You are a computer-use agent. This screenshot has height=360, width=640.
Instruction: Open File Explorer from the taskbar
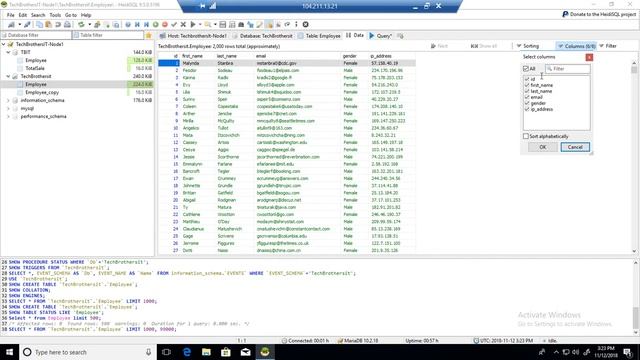click(206, 352)
